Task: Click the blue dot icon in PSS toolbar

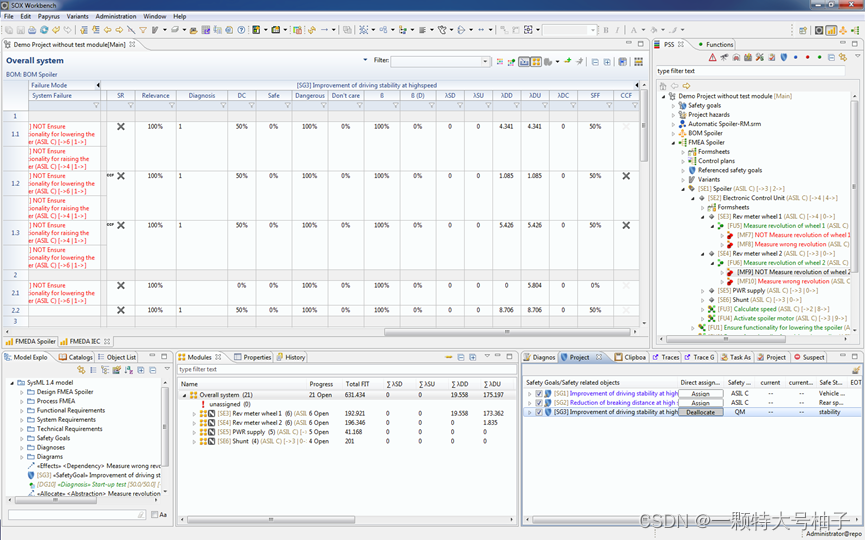Action: point(795,57)
